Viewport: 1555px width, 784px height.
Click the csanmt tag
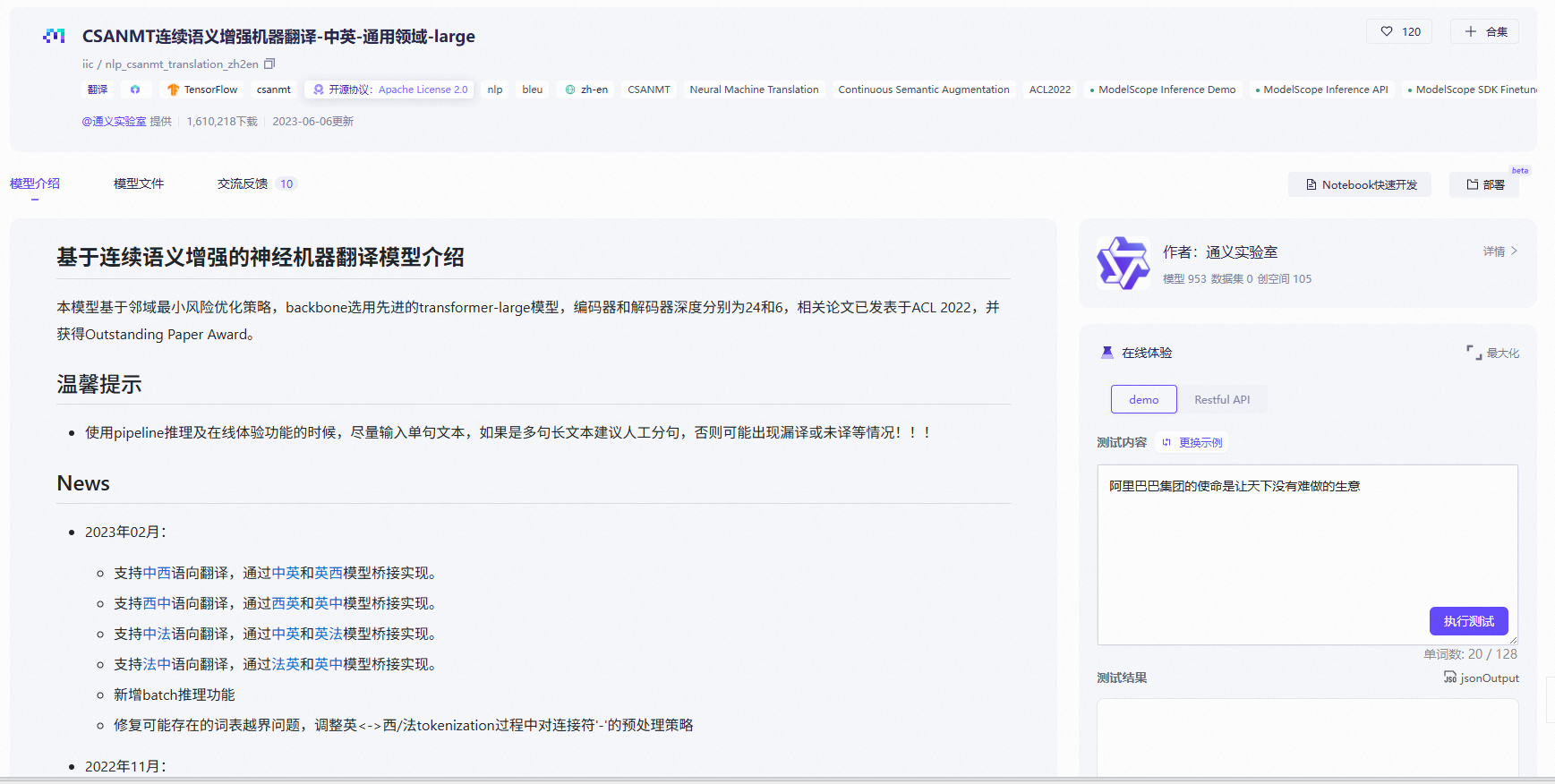(x=274, y=89)
